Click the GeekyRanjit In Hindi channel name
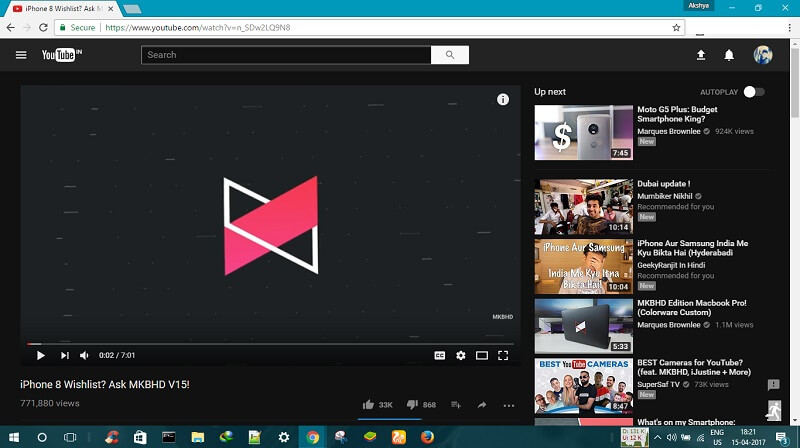This screenshot has height=448, width=800. click(x=671, y=265)
